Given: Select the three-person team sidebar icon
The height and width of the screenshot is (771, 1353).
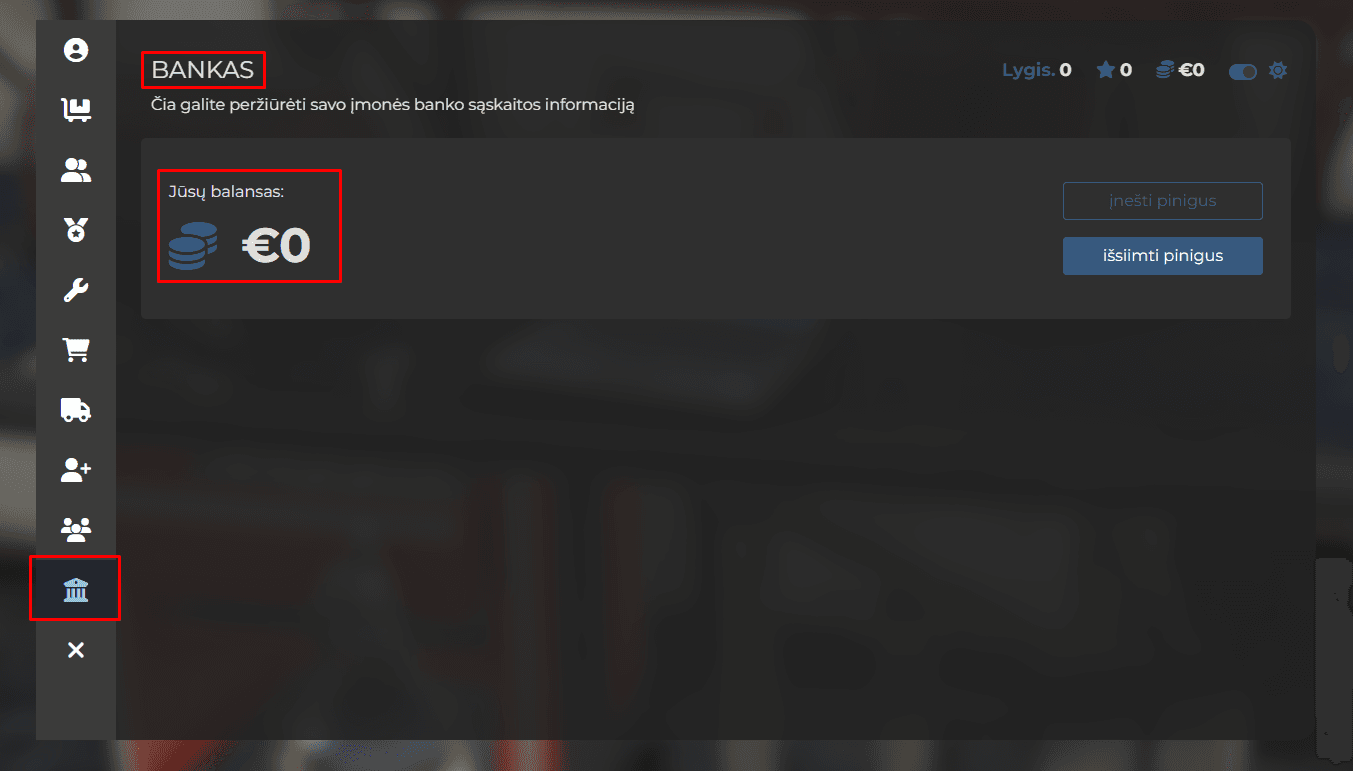Looking at the screenshot, I should (x=76, y=530).
